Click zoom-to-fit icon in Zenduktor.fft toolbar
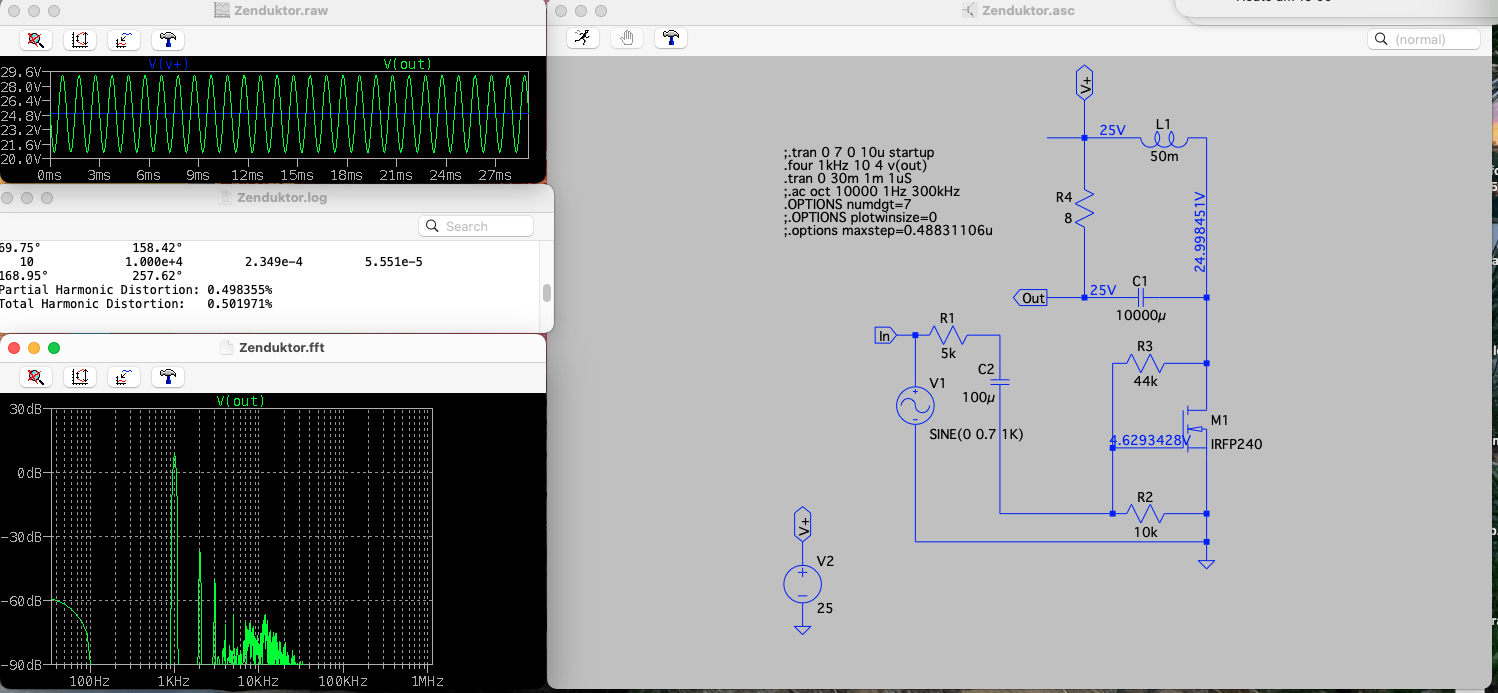Screen dimensions: 1498x693 (x=35, y=377)
